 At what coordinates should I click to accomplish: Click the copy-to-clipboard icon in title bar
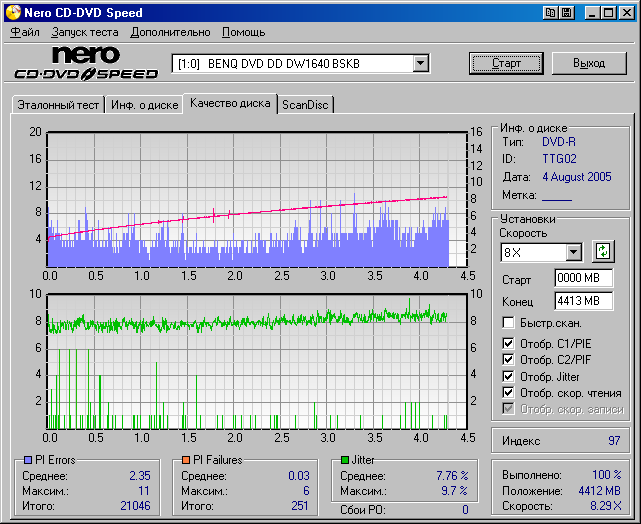point(550,13)
